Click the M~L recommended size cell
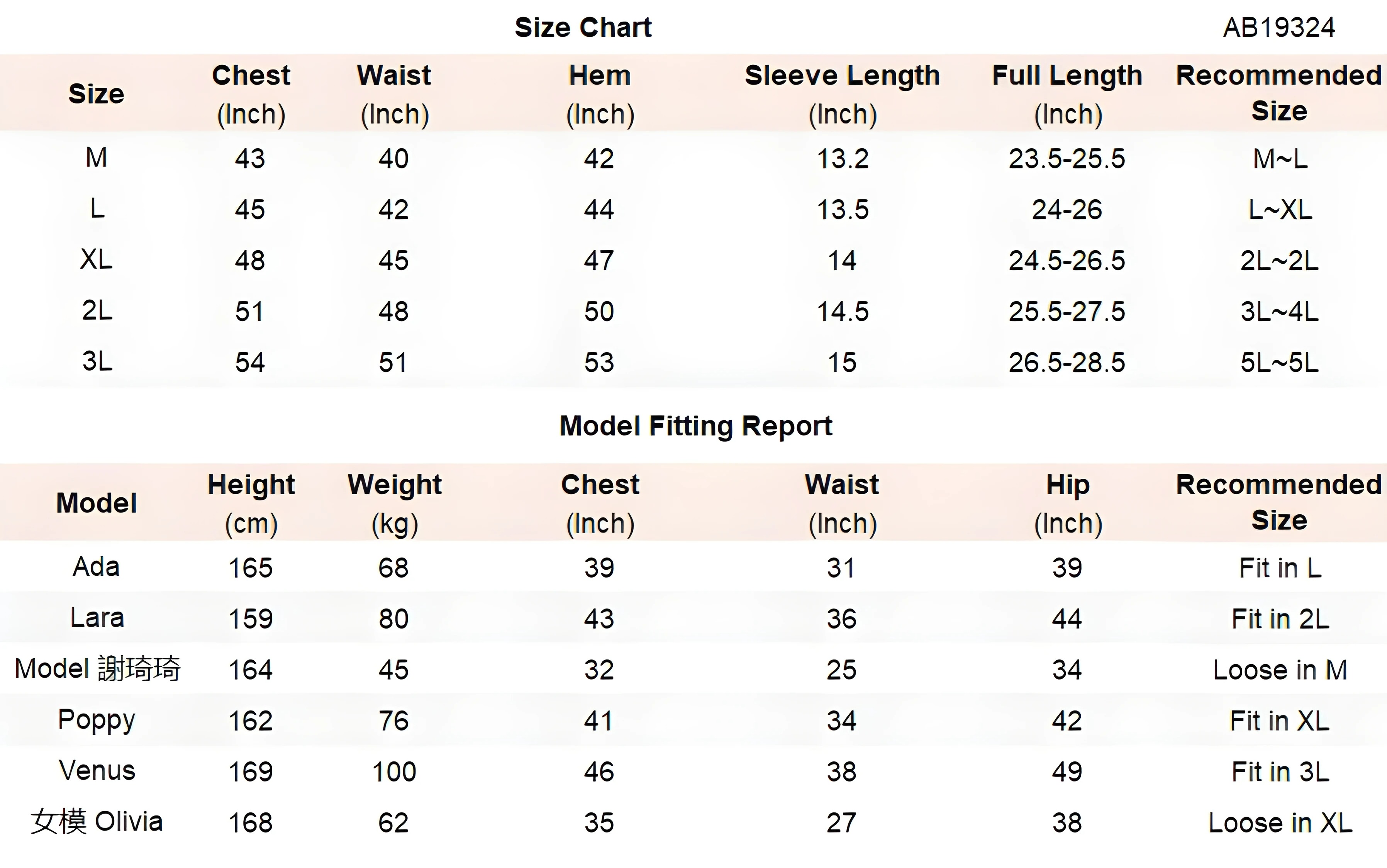 click(1280, 159)
